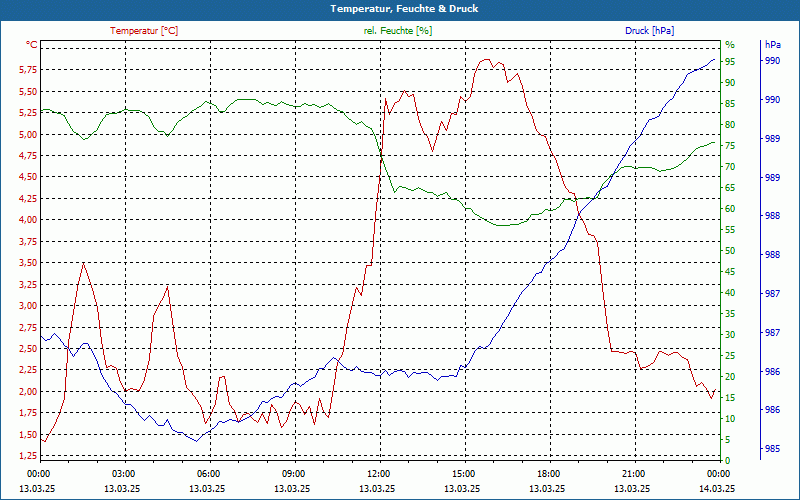Click the blue 'hPa' axis unit label
The image size is (800, 500).
773,45
